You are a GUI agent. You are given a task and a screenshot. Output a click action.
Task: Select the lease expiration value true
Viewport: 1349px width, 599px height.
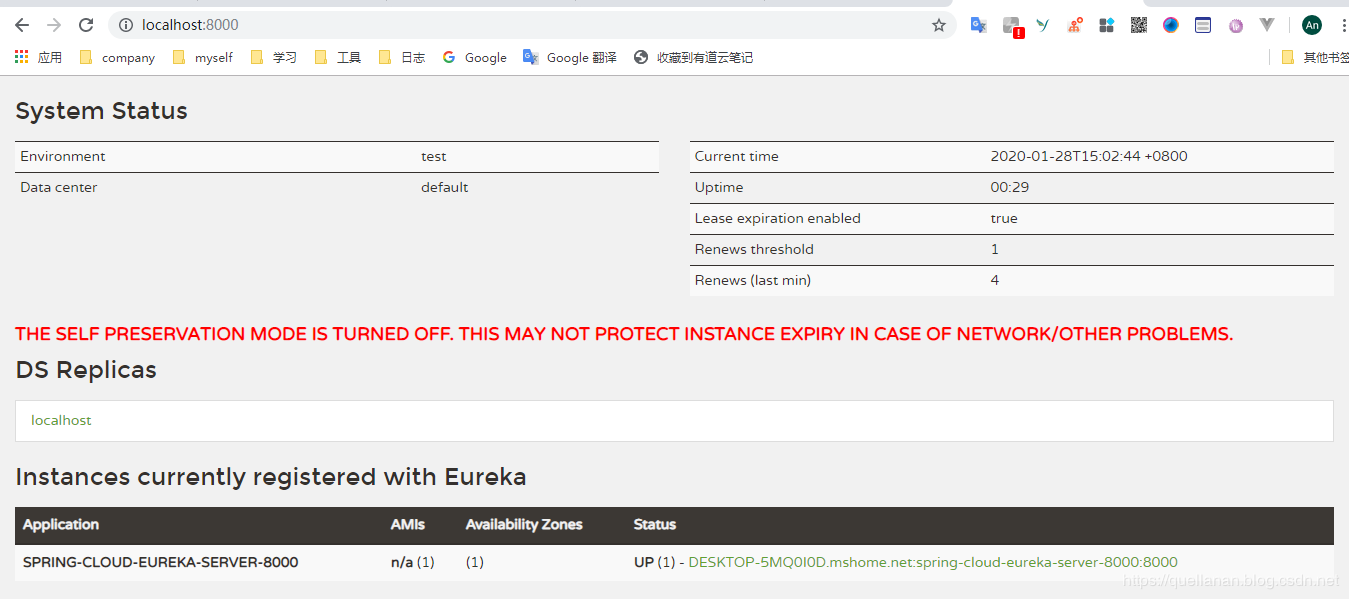point(1004,218)
